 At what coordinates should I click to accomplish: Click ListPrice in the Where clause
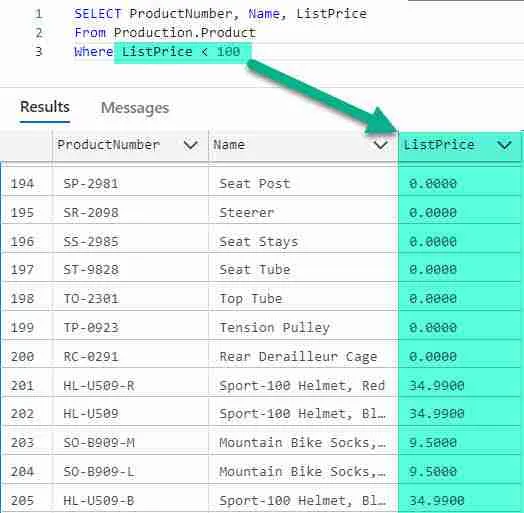click(157, 52)
